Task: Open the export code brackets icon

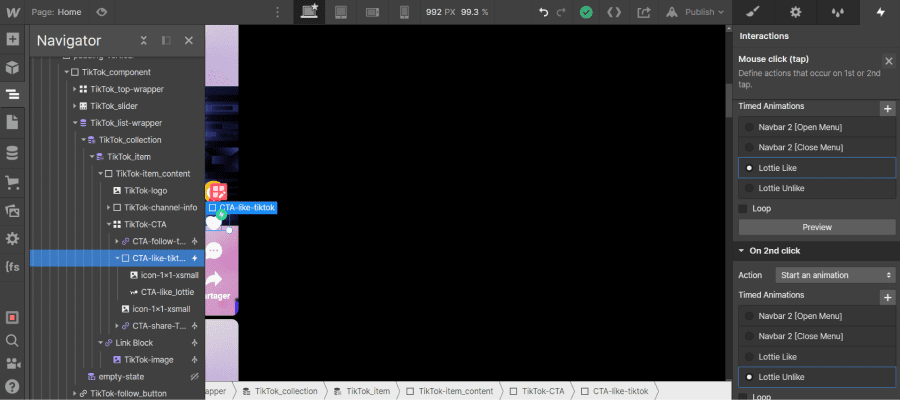Action: (614, 12)
